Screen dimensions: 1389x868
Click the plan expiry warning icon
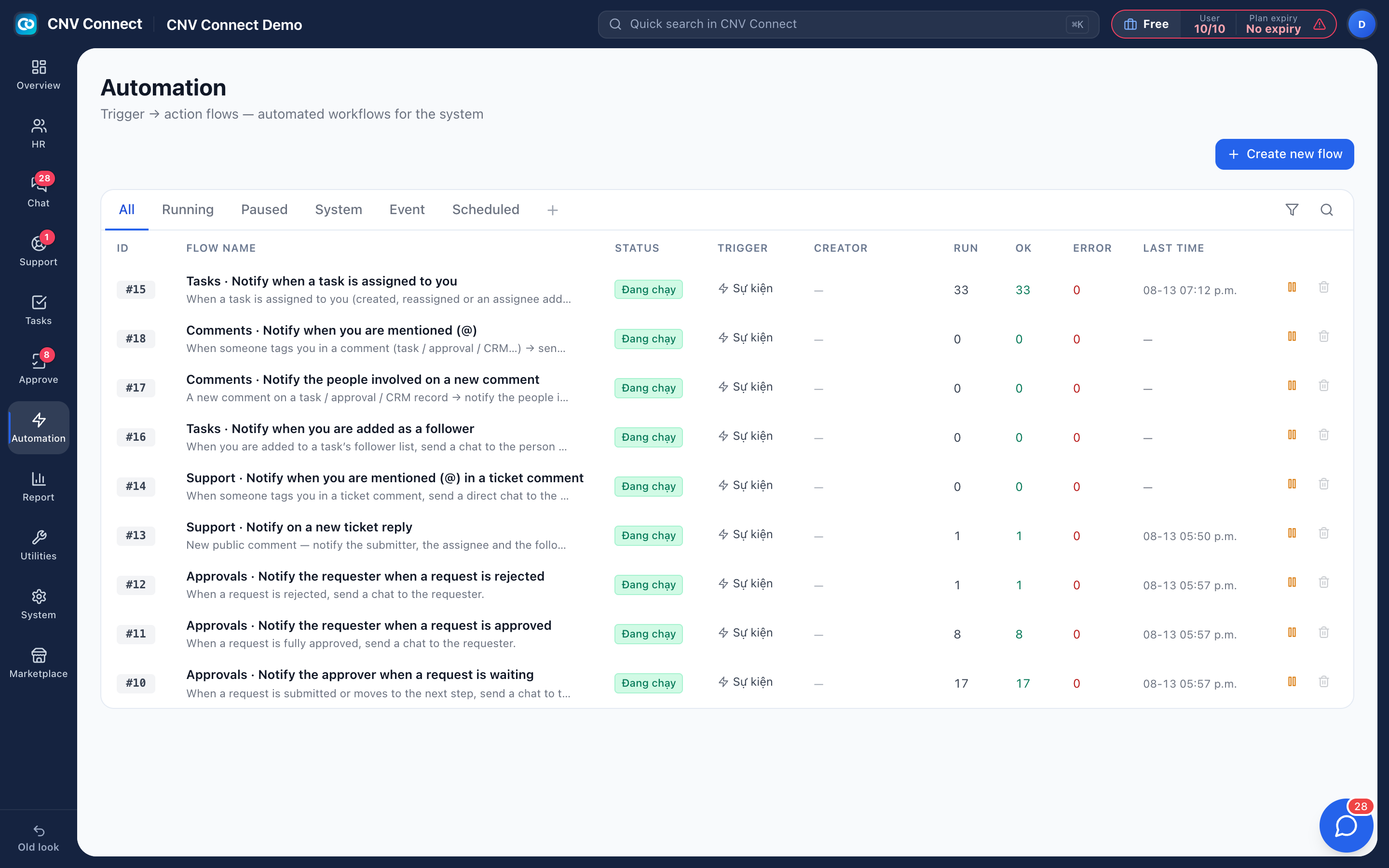click(x=1319, y=24)
